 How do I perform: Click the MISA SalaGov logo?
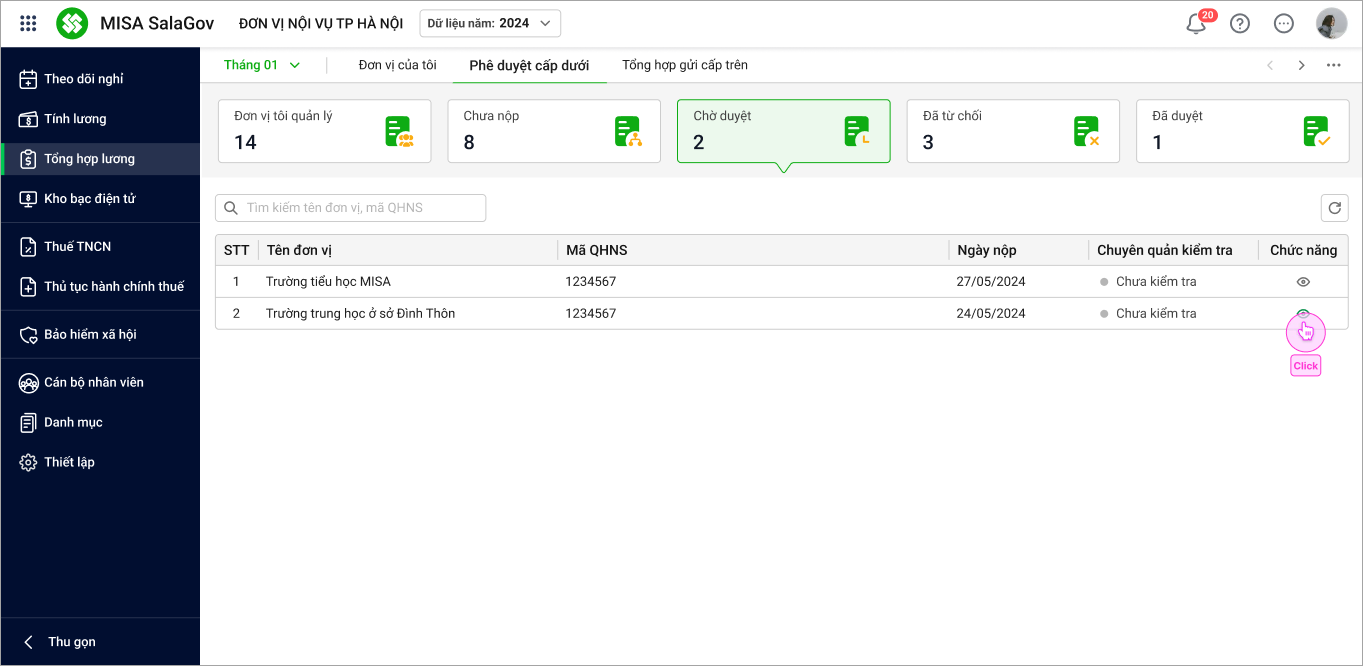pyautogui.click(x=72, y=23)
